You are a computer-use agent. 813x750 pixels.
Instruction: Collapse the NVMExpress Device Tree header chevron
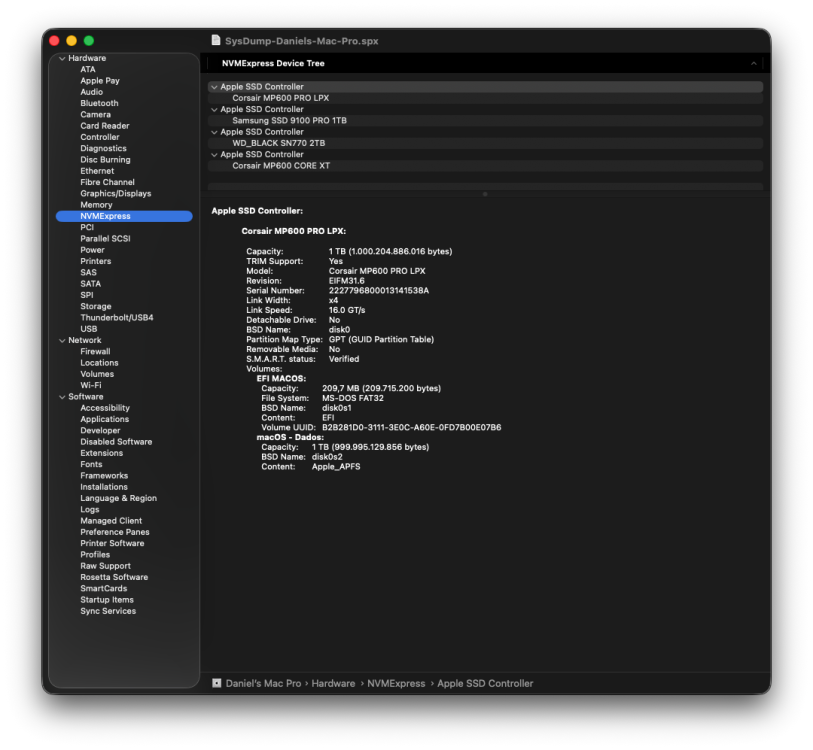point(753,63)
